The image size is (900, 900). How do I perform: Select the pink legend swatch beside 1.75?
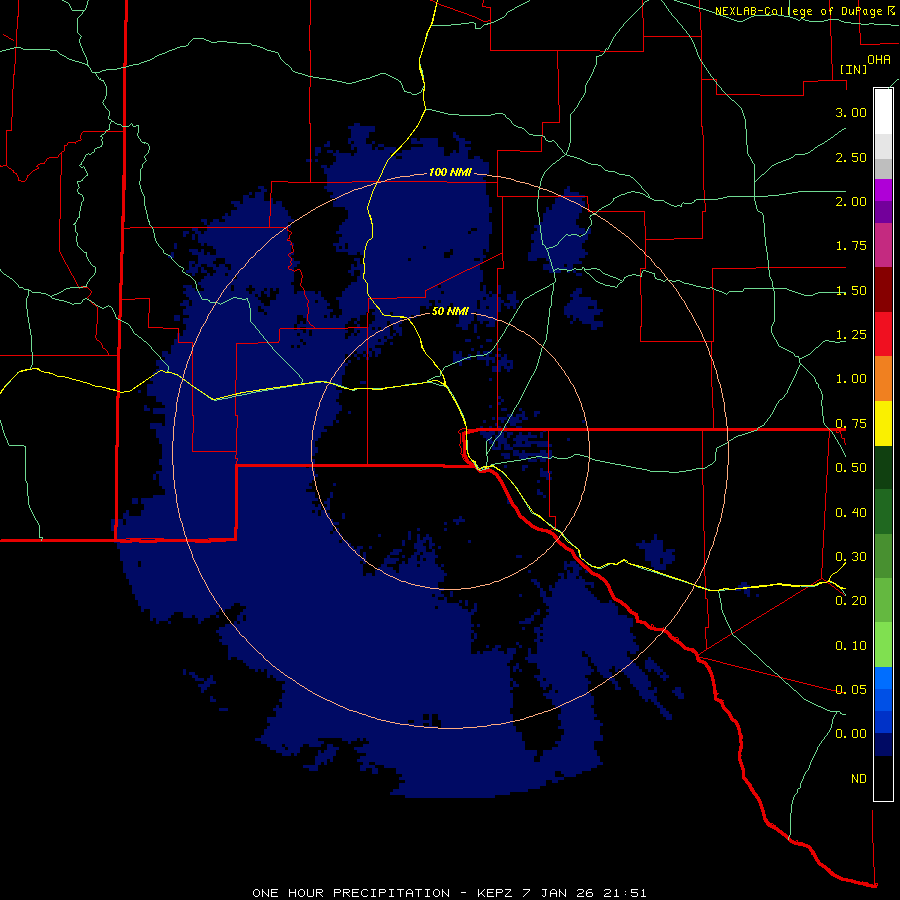click(x=883, y=245)
